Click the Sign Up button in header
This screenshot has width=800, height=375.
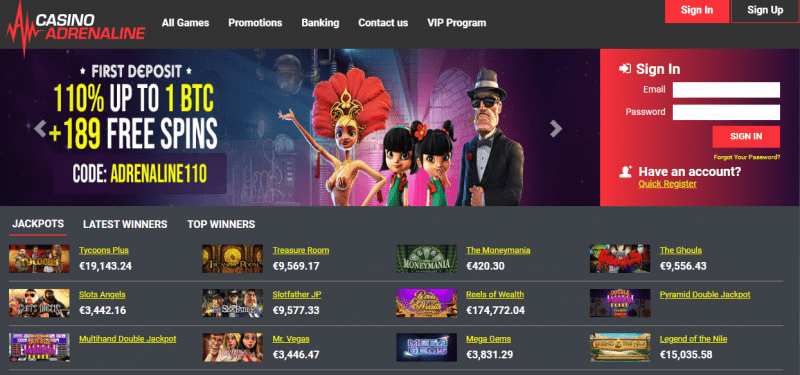(765, 10)
